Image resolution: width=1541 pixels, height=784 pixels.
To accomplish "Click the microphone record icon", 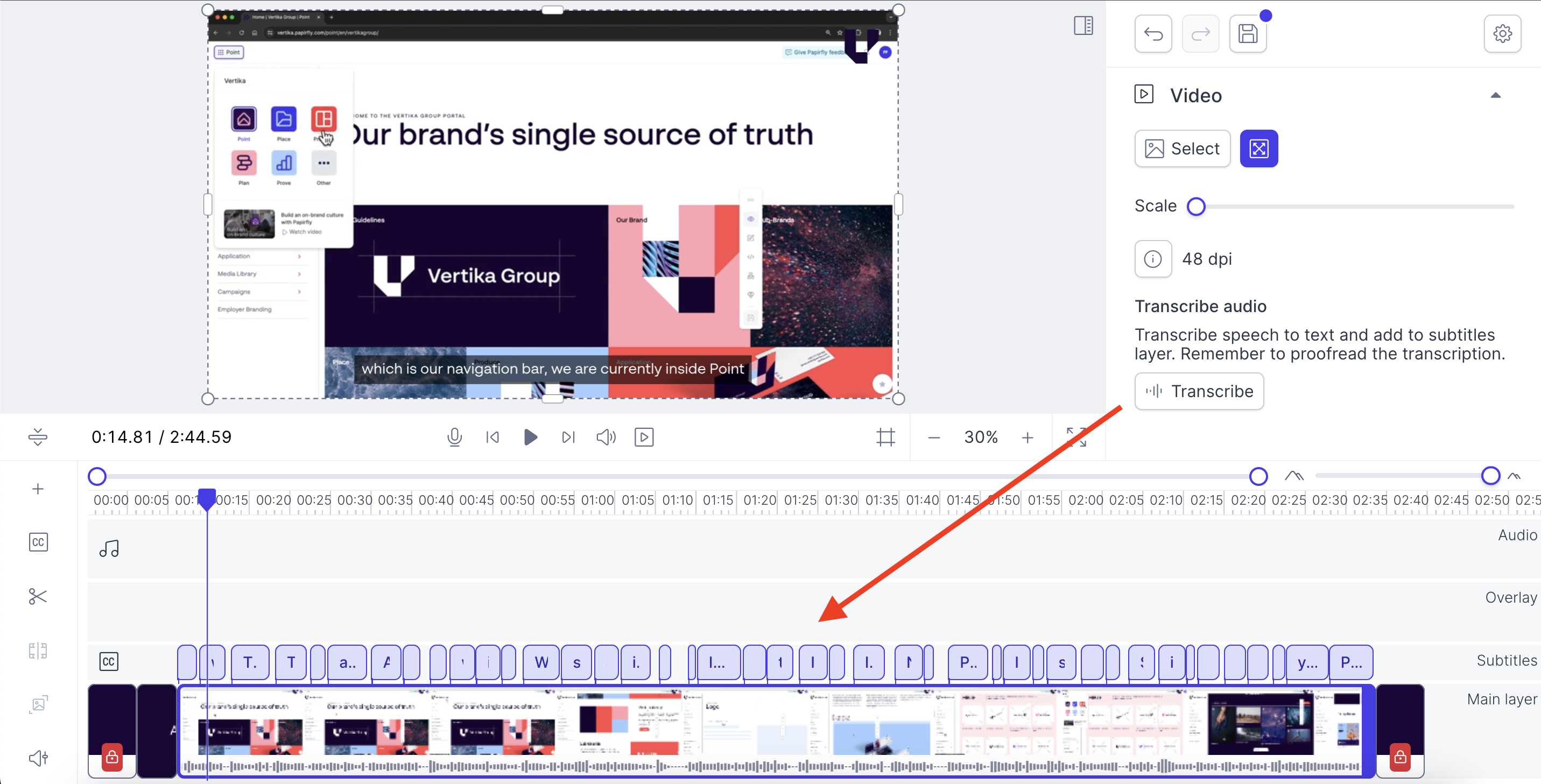I will pos(454,437).
